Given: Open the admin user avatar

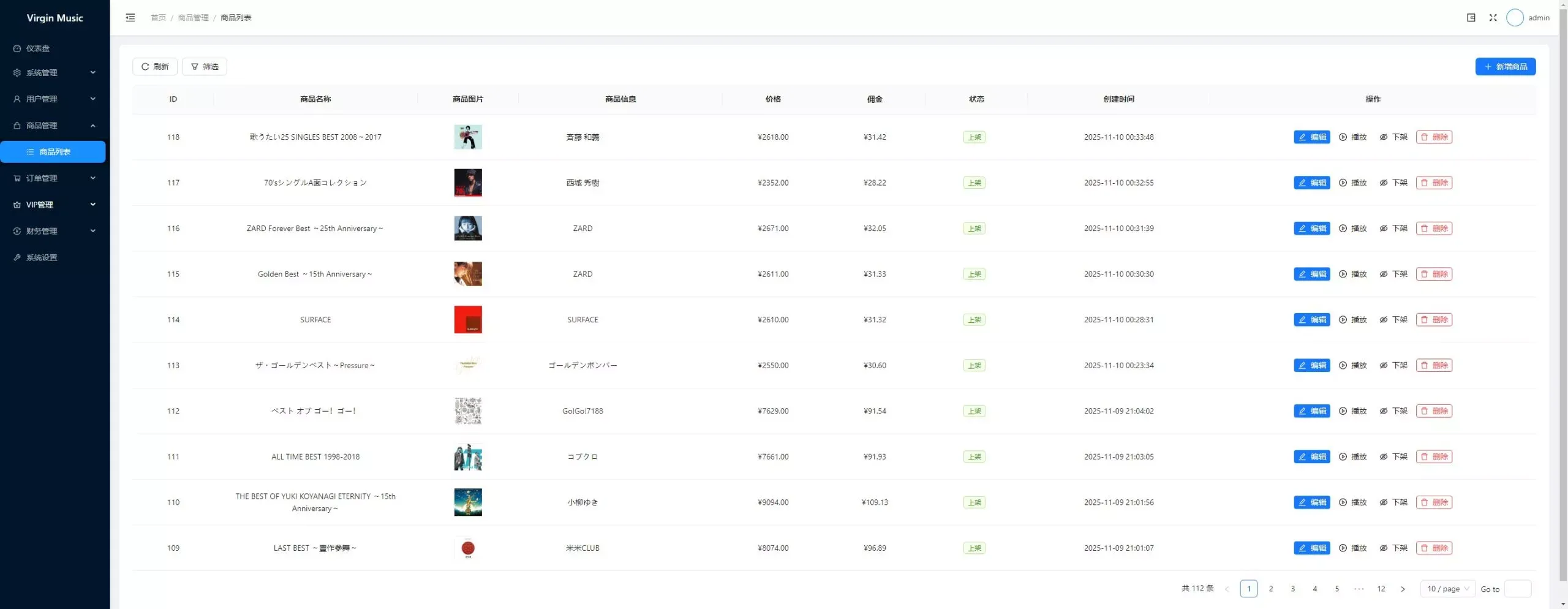Looking at the screenshot, I should 1515,18.
